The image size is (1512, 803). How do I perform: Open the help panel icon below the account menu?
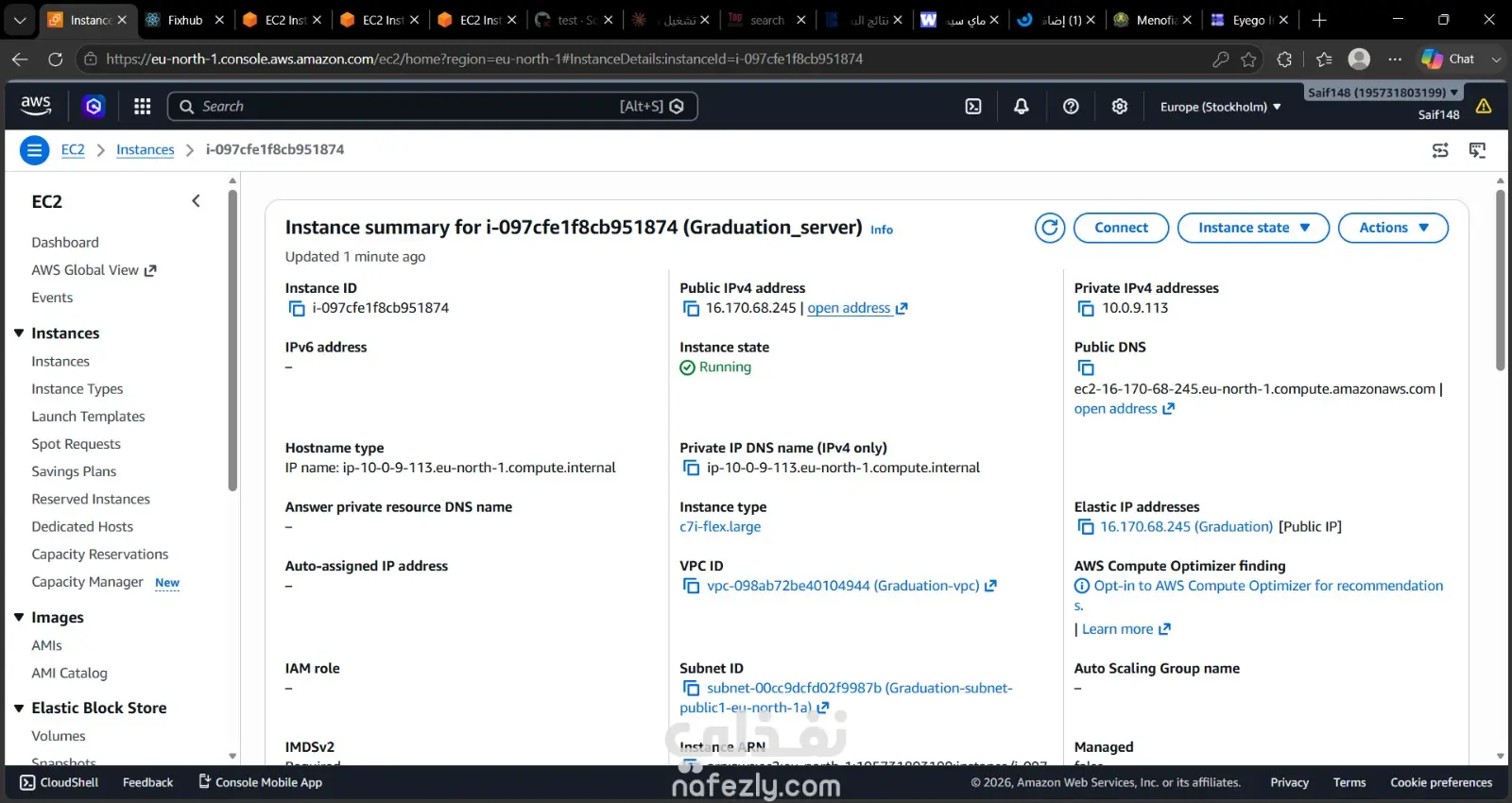[1478, 150]
